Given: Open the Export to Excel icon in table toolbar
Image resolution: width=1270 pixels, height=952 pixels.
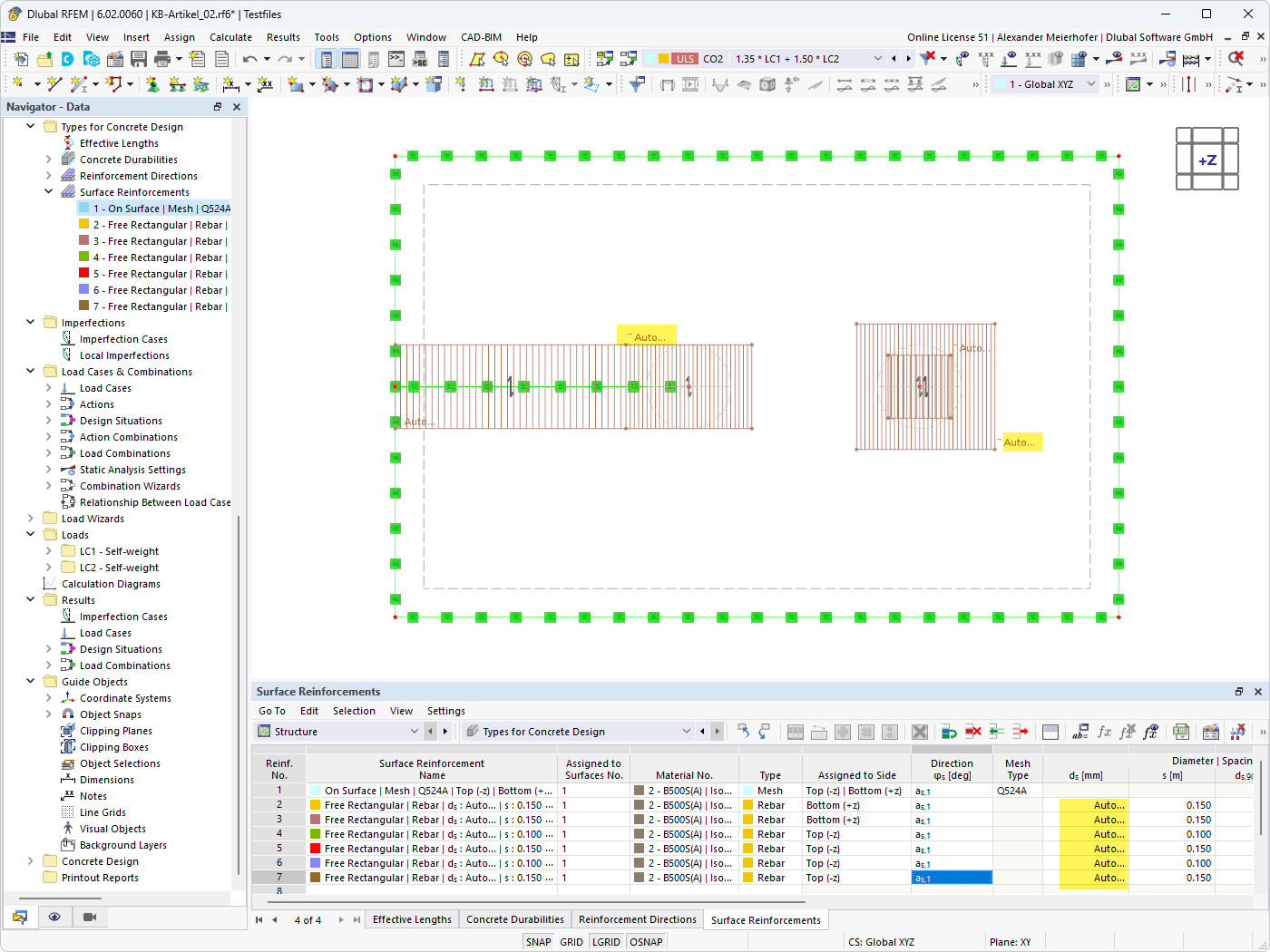Looking at the screenshot, I should (x=1180, y=732).
